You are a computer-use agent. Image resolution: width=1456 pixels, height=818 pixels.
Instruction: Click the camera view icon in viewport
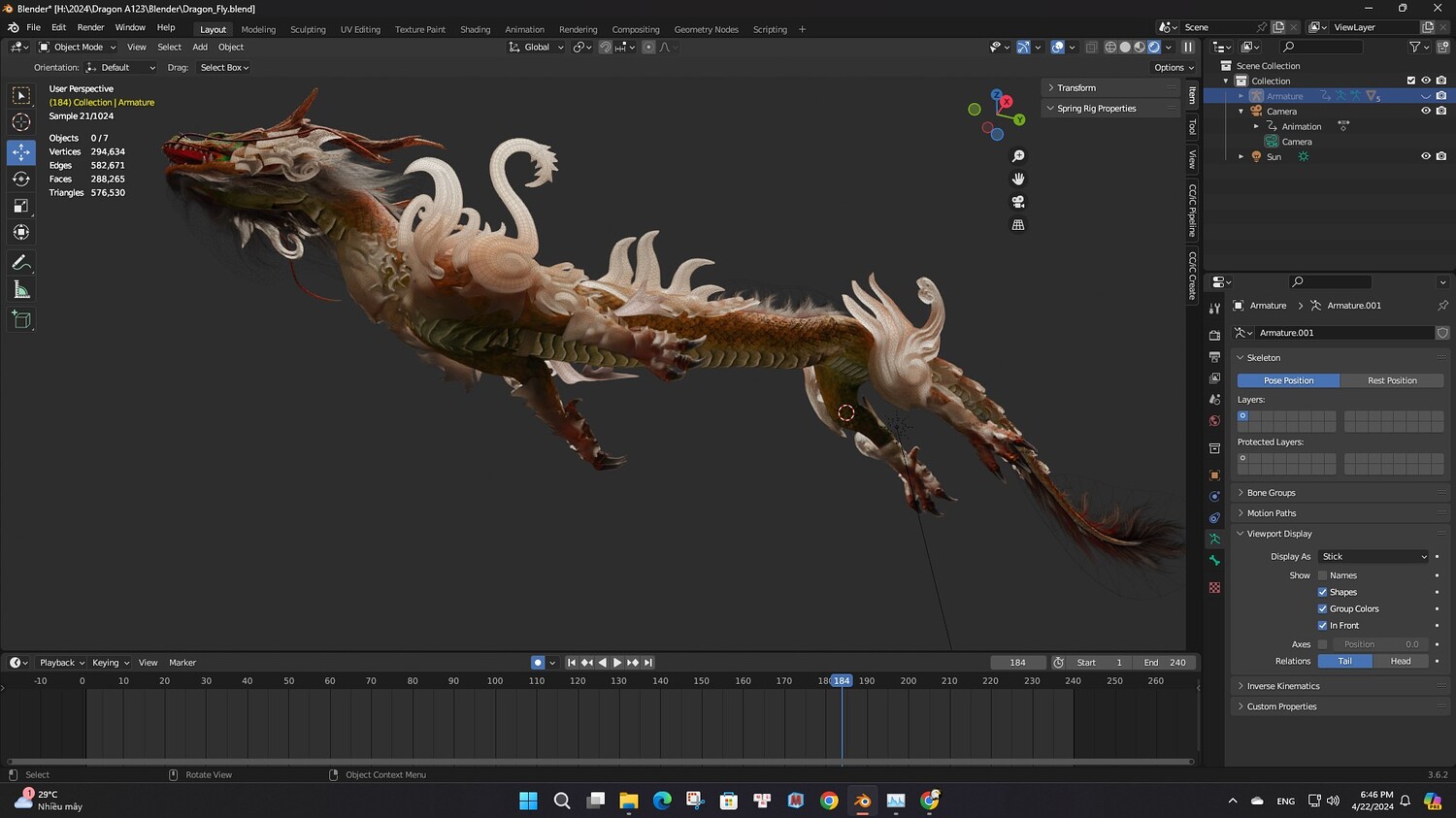(x=1018, y=202)
